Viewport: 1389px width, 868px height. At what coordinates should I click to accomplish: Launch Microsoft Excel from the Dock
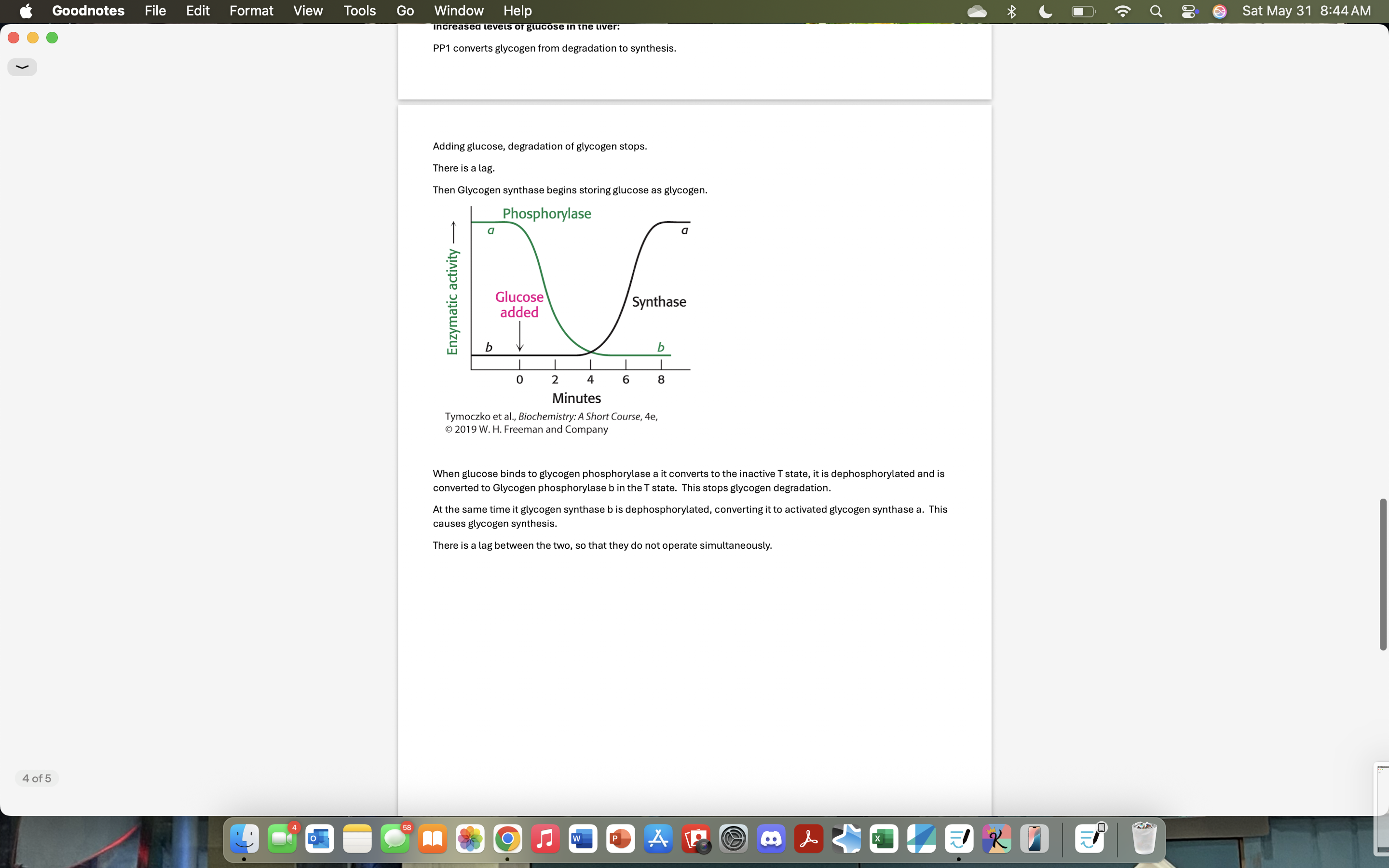coord(884,838)
